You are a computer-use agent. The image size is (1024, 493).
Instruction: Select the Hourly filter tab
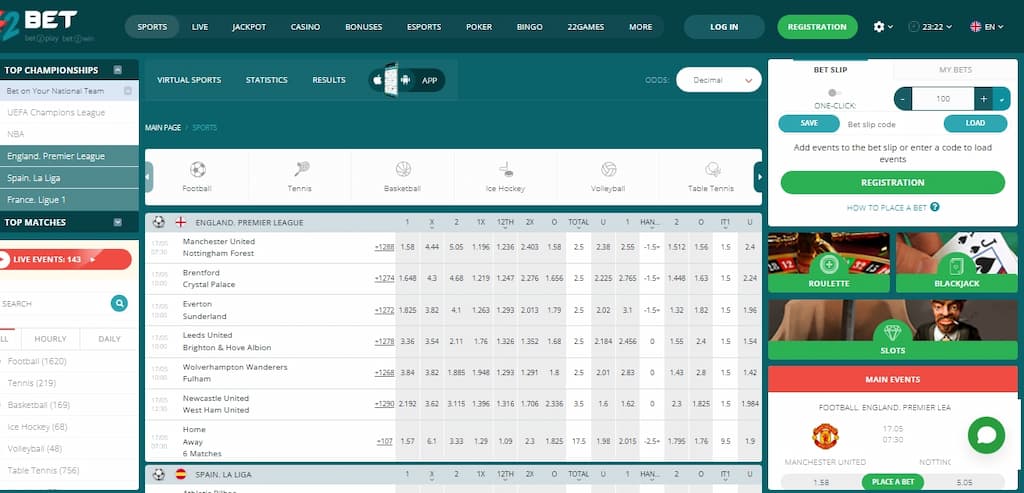(50, 339)
